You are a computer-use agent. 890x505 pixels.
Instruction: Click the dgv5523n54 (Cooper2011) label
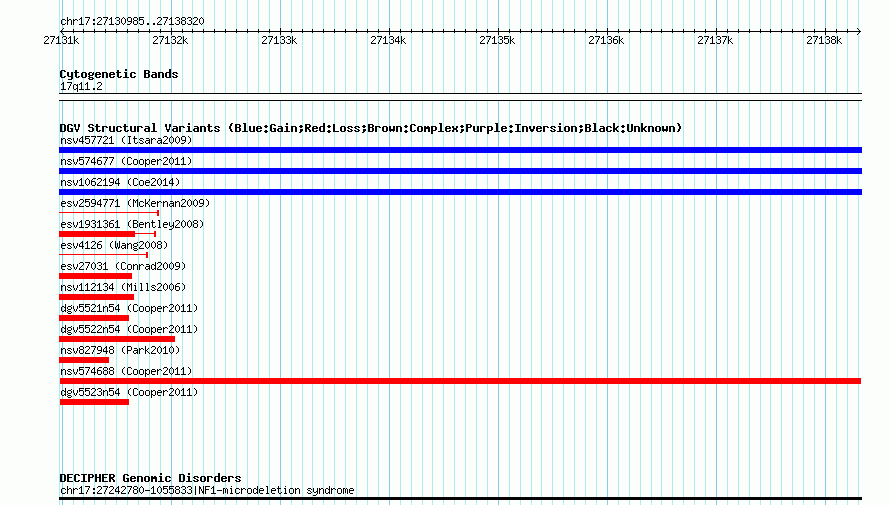[129, 392]
